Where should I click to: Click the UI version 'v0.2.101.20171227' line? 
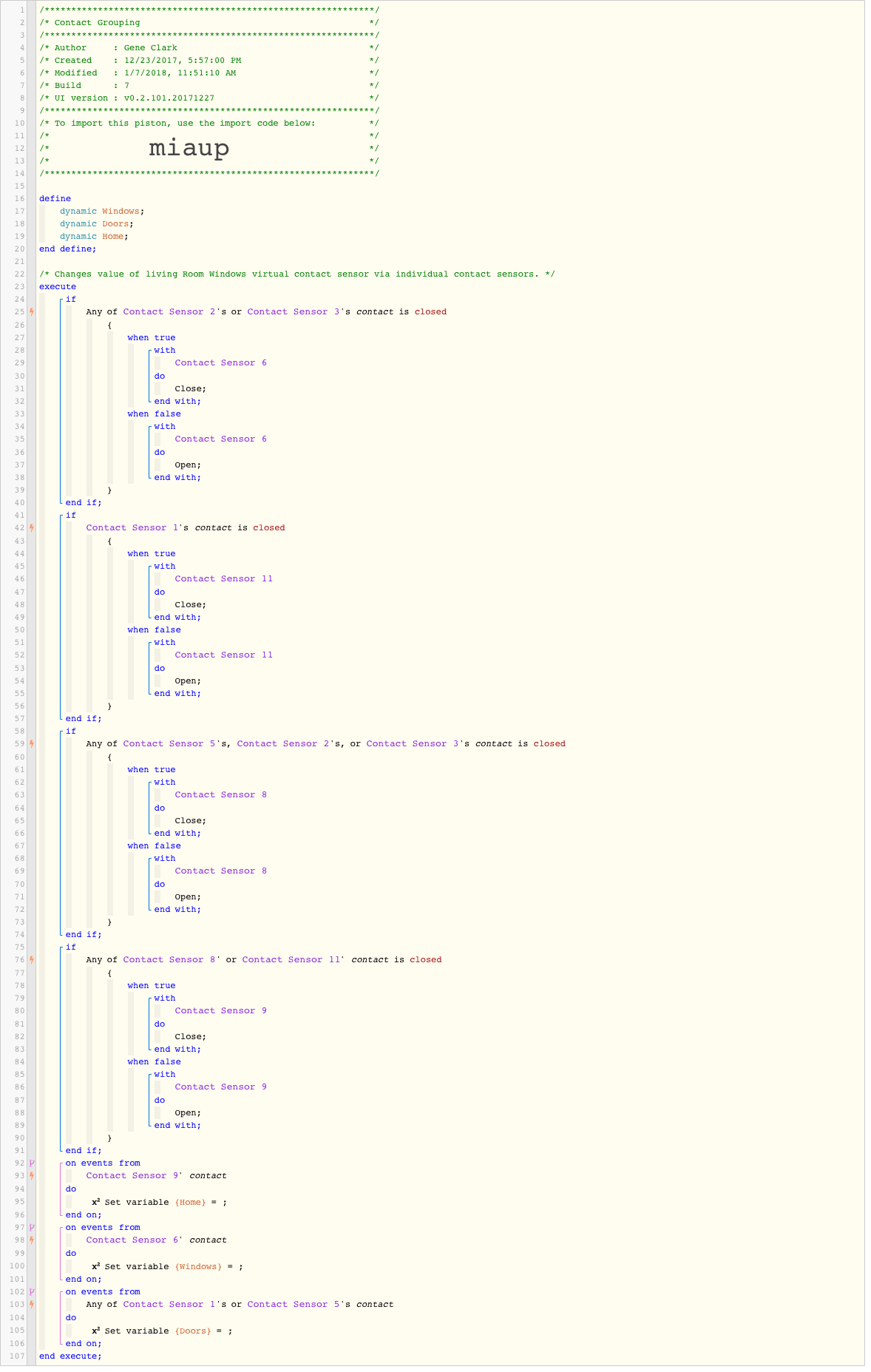pyautogui.click(x=169, y=98)
